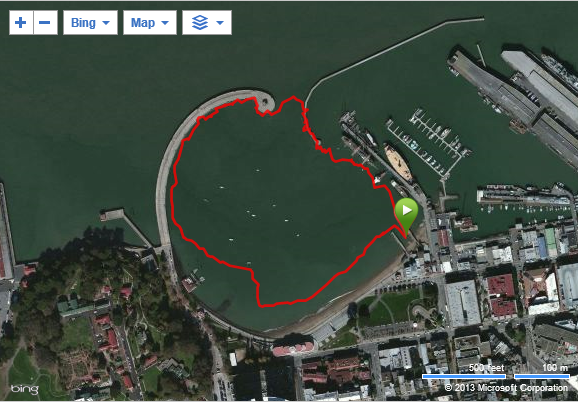Zoom in with the plus button
This screenshot has width=578, height=402.
coord(21,22)
